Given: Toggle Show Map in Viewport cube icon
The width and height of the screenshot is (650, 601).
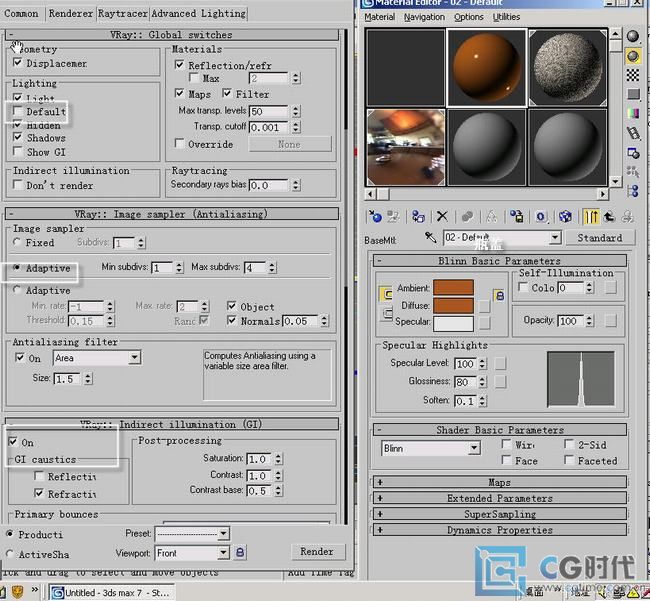Looking at the screenshot, I should tap(565, 216).
